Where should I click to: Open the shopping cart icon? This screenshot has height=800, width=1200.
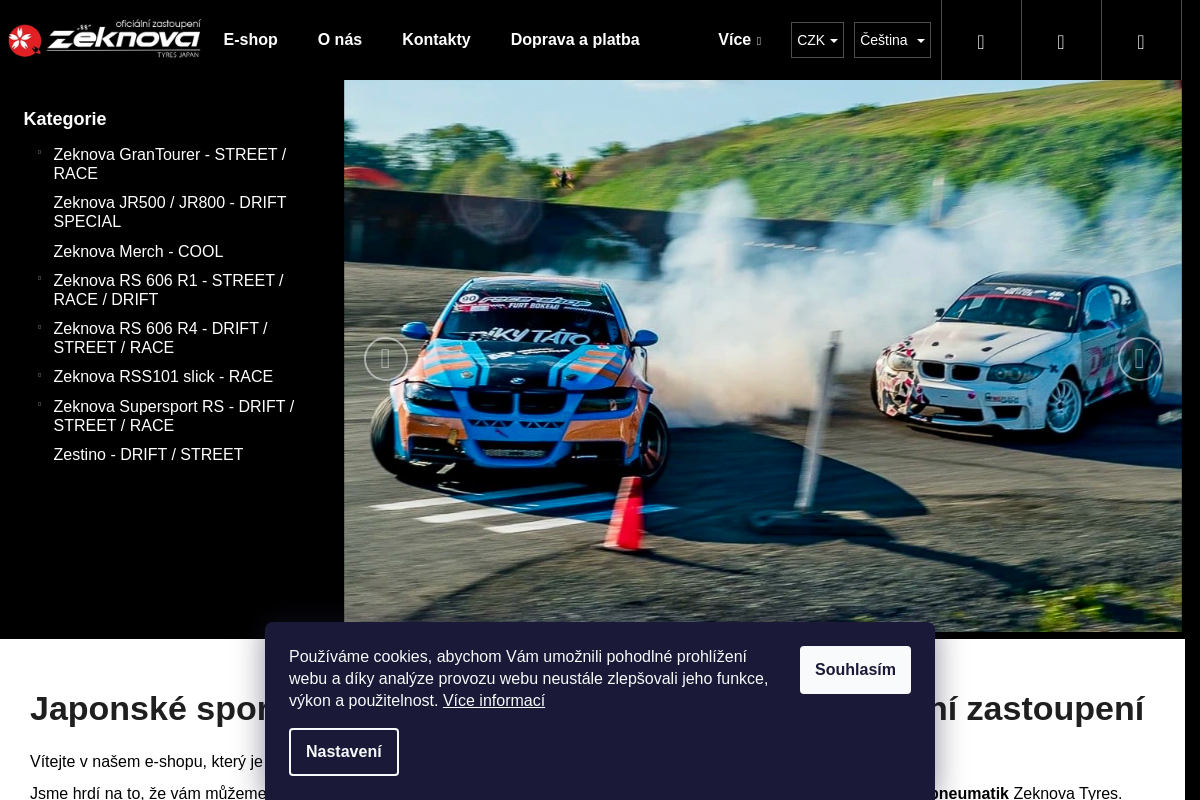(x=1141, y=41)
